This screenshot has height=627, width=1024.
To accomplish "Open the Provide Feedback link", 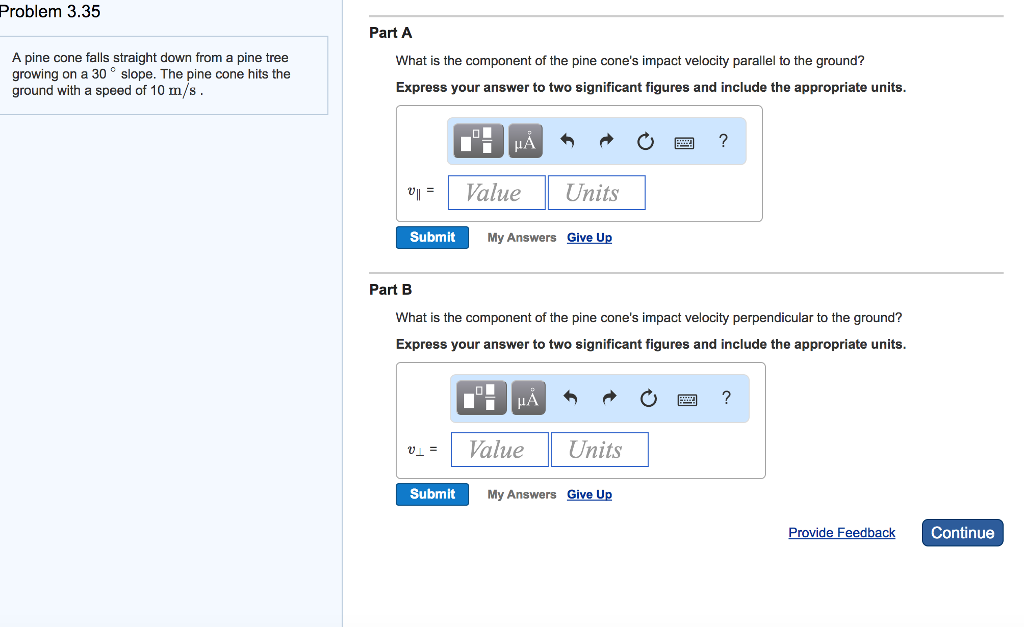I will click(841, 533).
